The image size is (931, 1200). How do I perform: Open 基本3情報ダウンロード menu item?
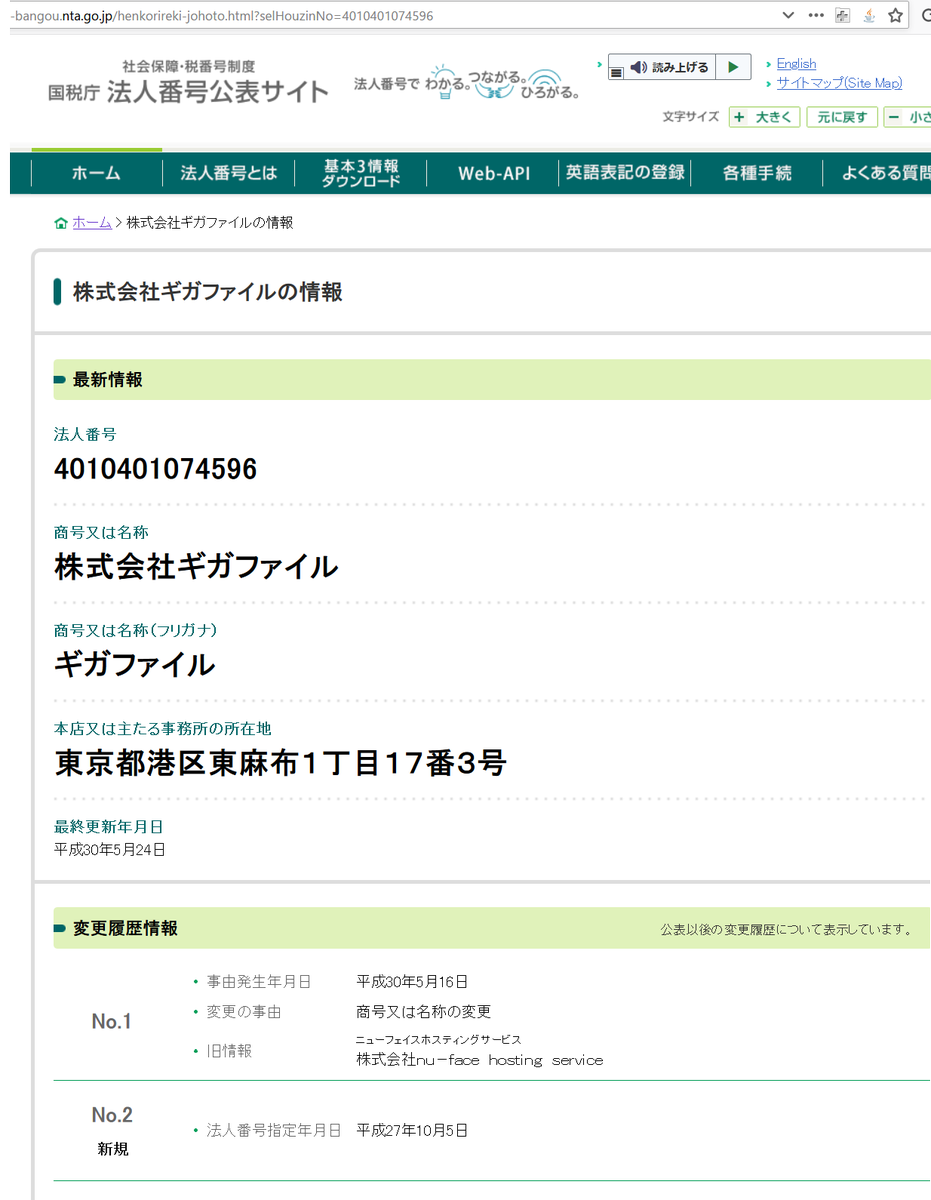[361, 173]
